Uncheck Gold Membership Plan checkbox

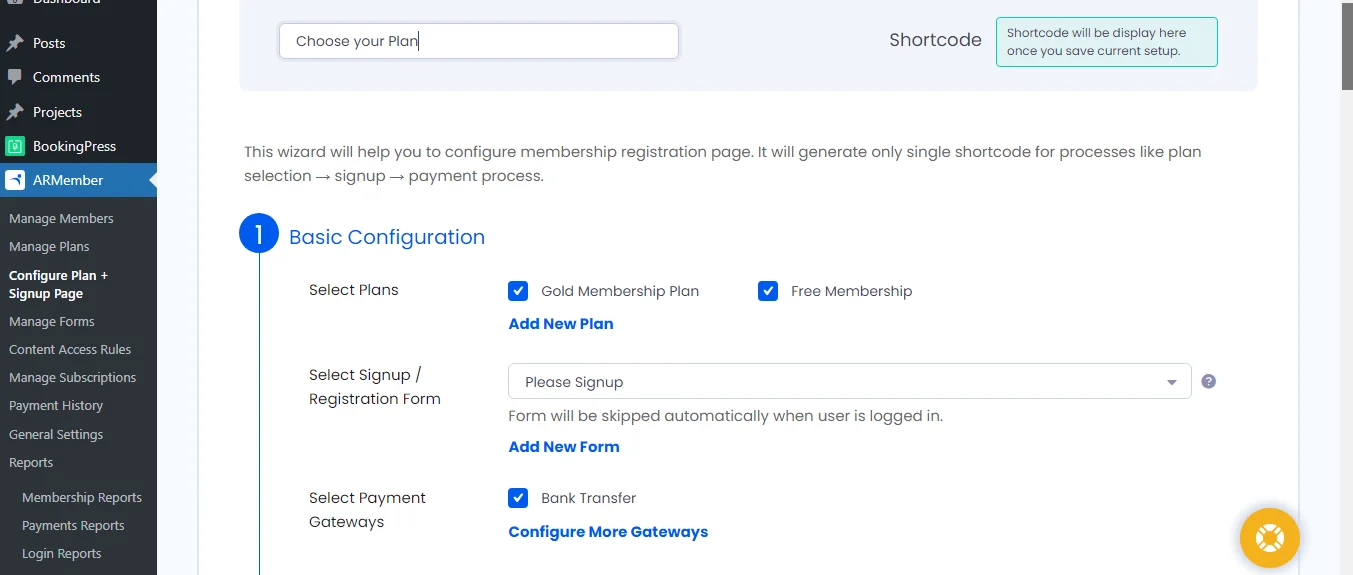pos(518,291)
